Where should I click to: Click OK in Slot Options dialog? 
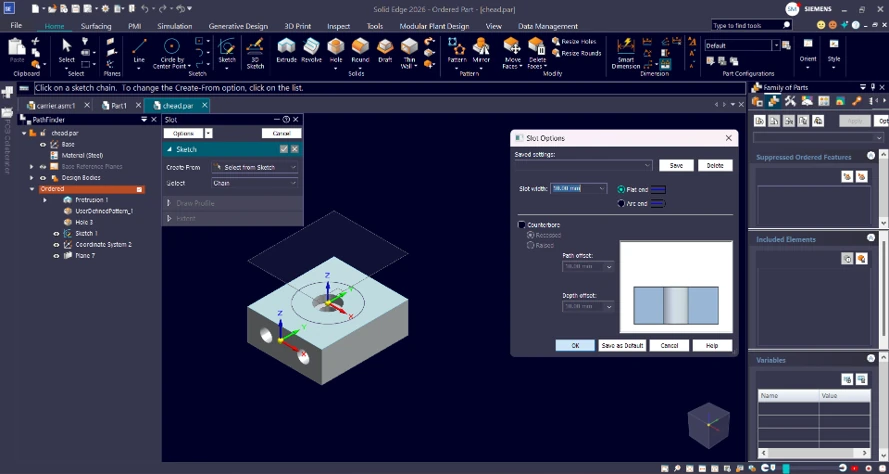(x=575, y=345)
